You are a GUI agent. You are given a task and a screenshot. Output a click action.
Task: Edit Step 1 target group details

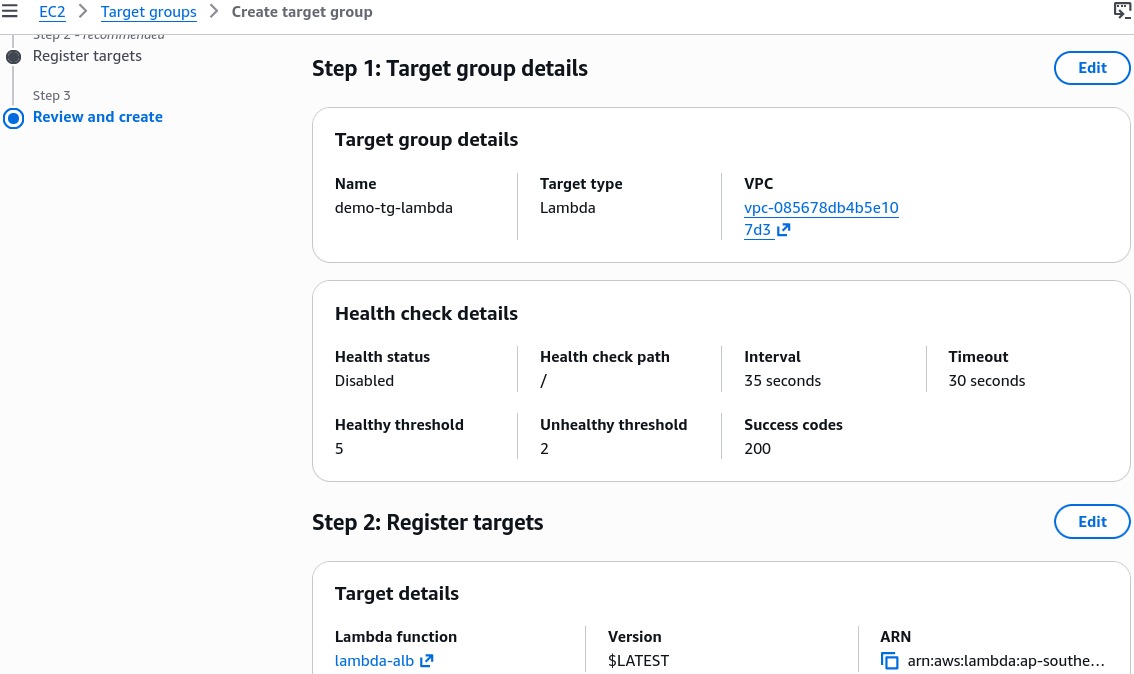pos(1092,68)
